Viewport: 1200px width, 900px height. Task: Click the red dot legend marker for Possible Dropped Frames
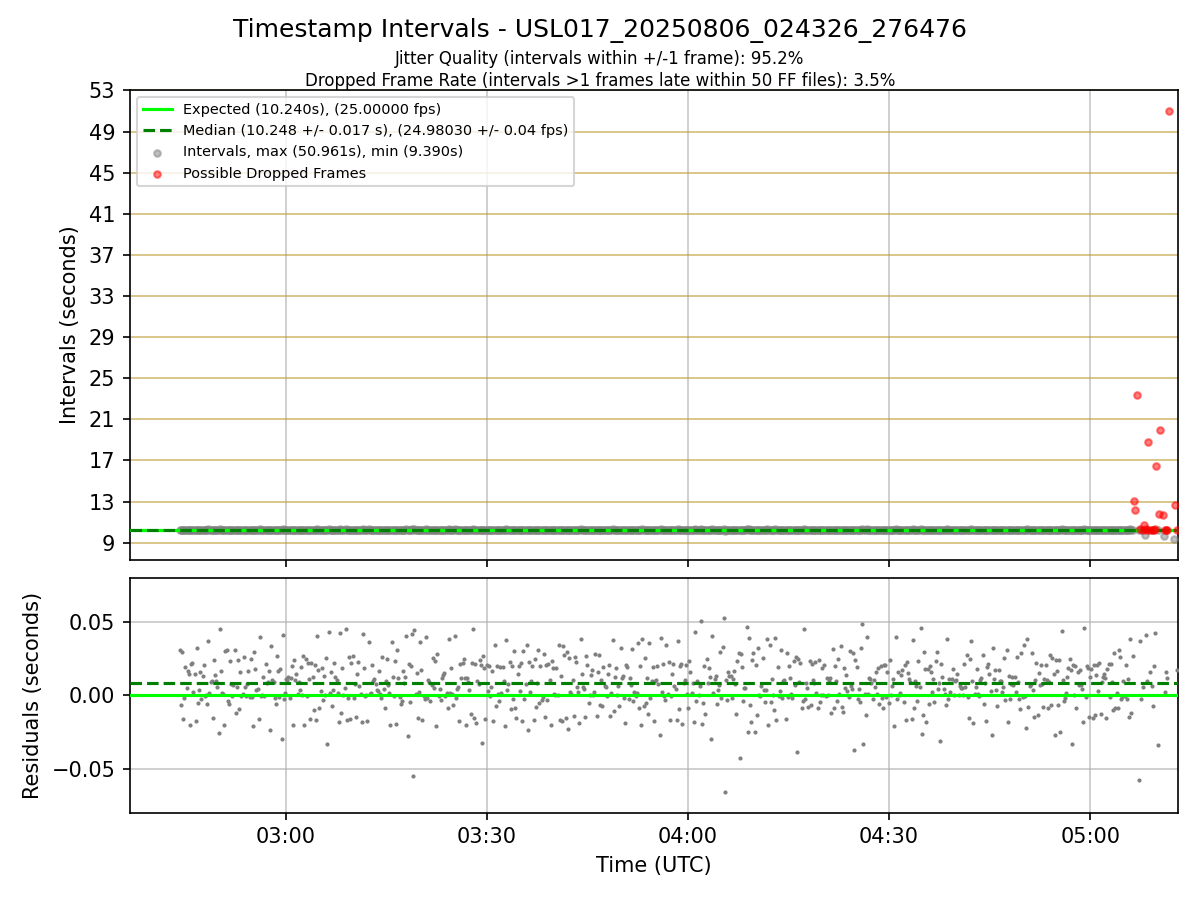(x=158, y=173)
